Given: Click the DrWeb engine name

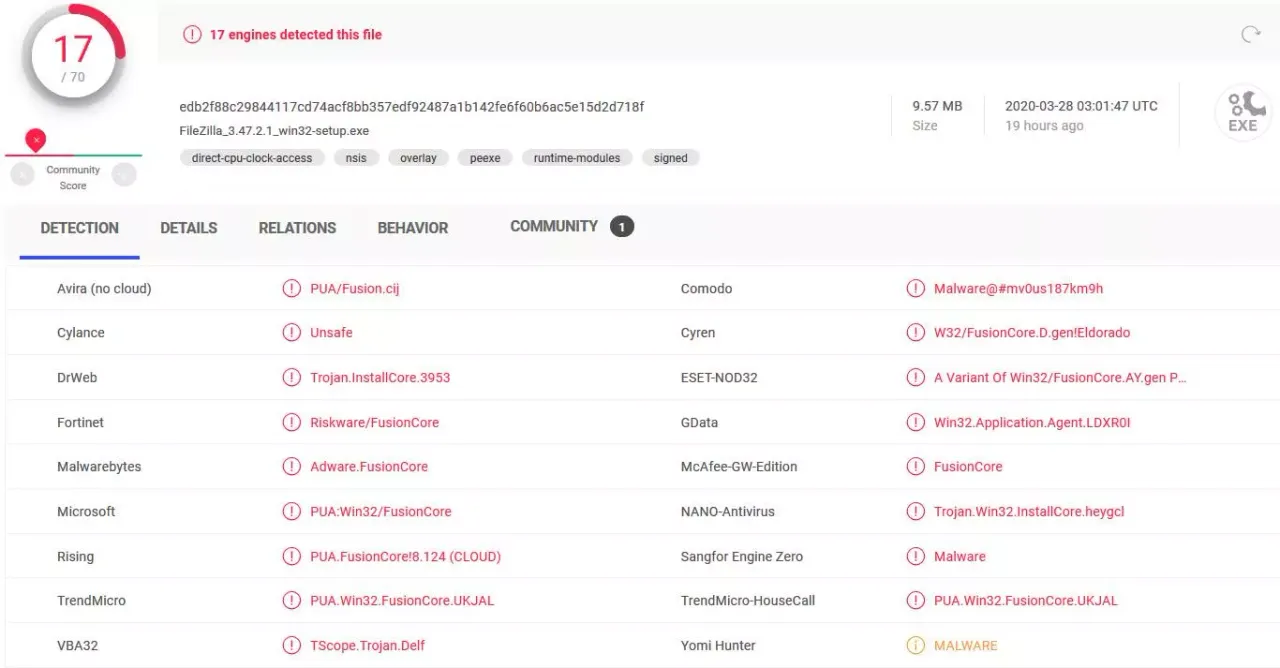Looking at the screenshot, I should (x=77, y=378).
